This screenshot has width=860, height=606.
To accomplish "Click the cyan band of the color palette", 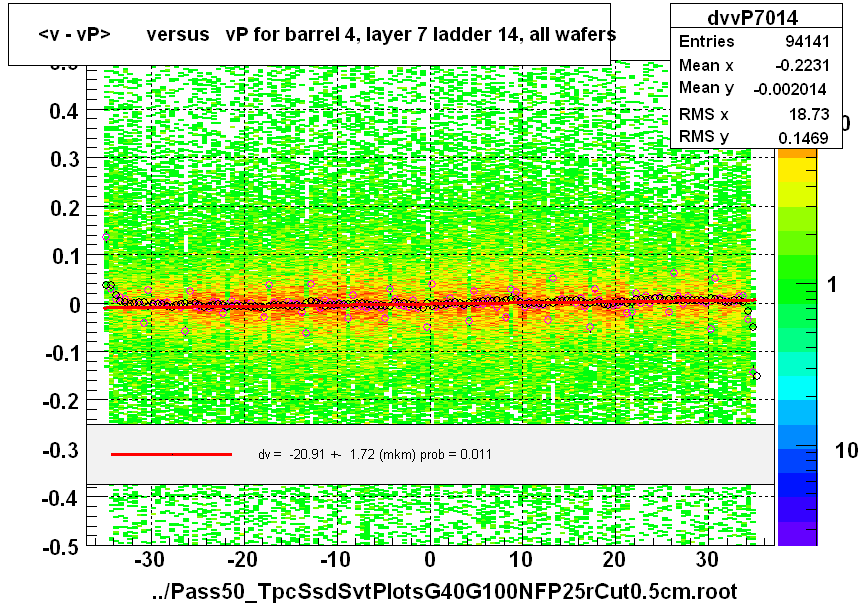I will tap(797, 388).
